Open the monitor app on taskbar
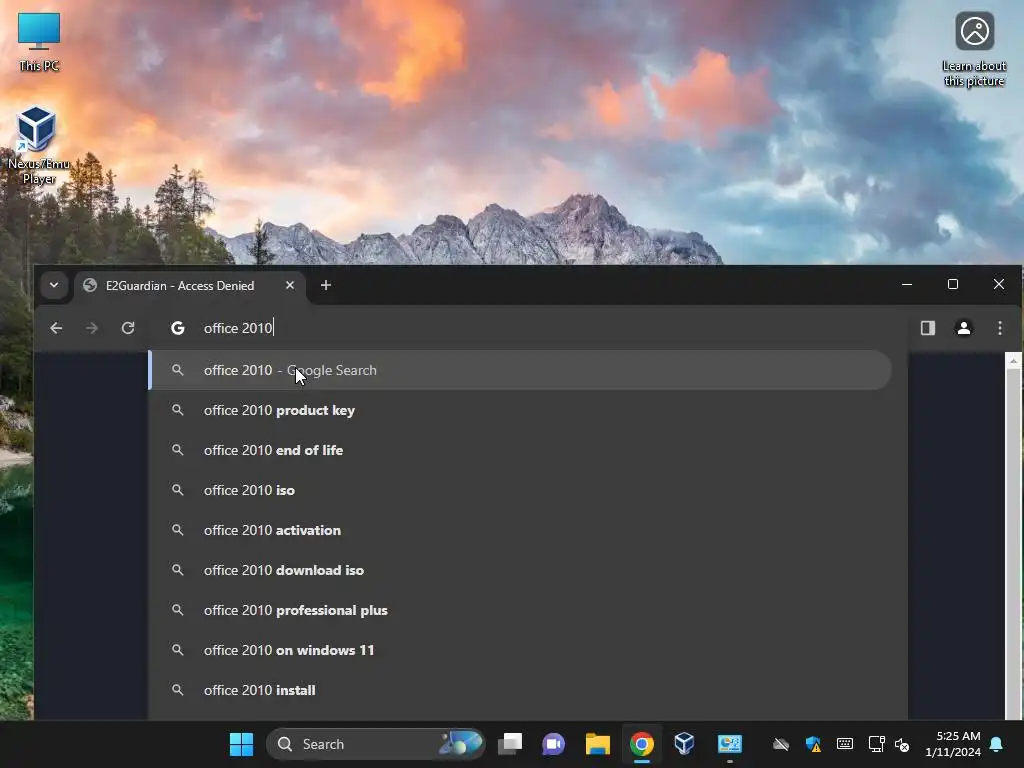 coord(729,744)
